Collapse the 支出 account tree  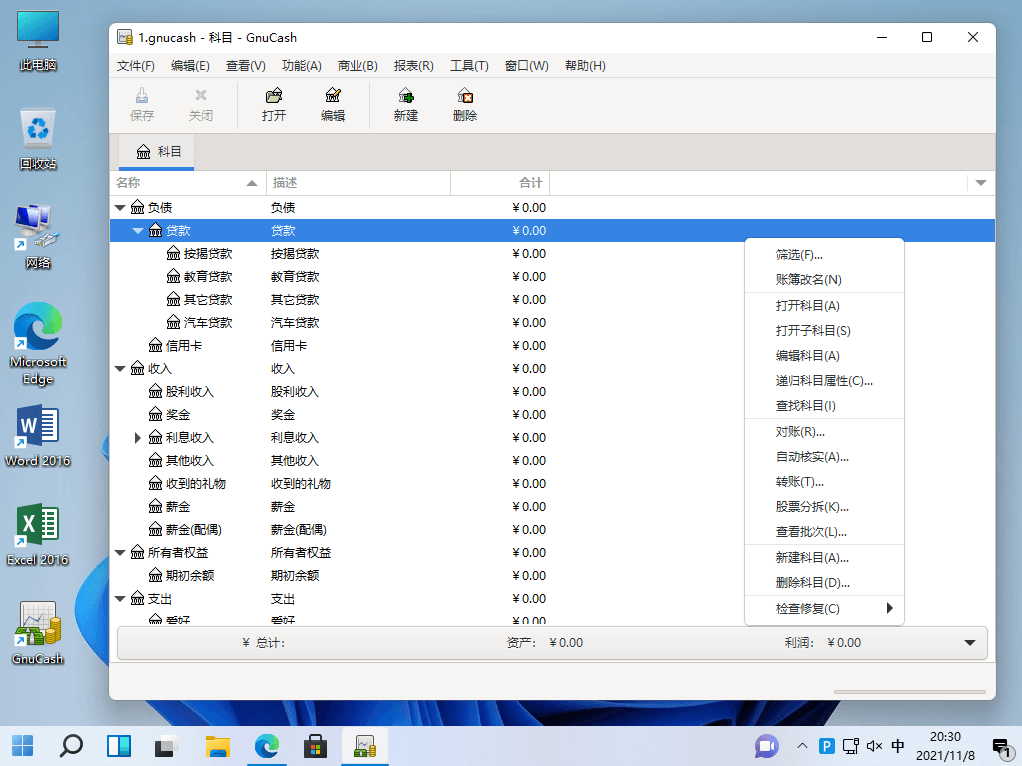[x=120, y=598]
